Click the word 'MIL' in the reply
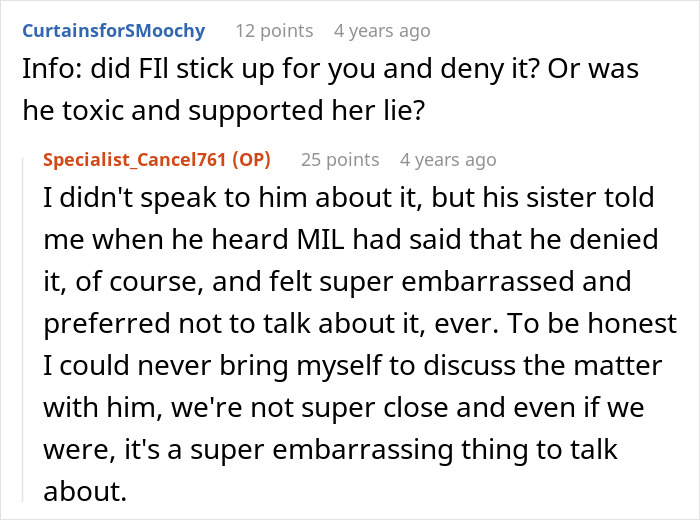The image size is (700, 520). pos(321,239)
